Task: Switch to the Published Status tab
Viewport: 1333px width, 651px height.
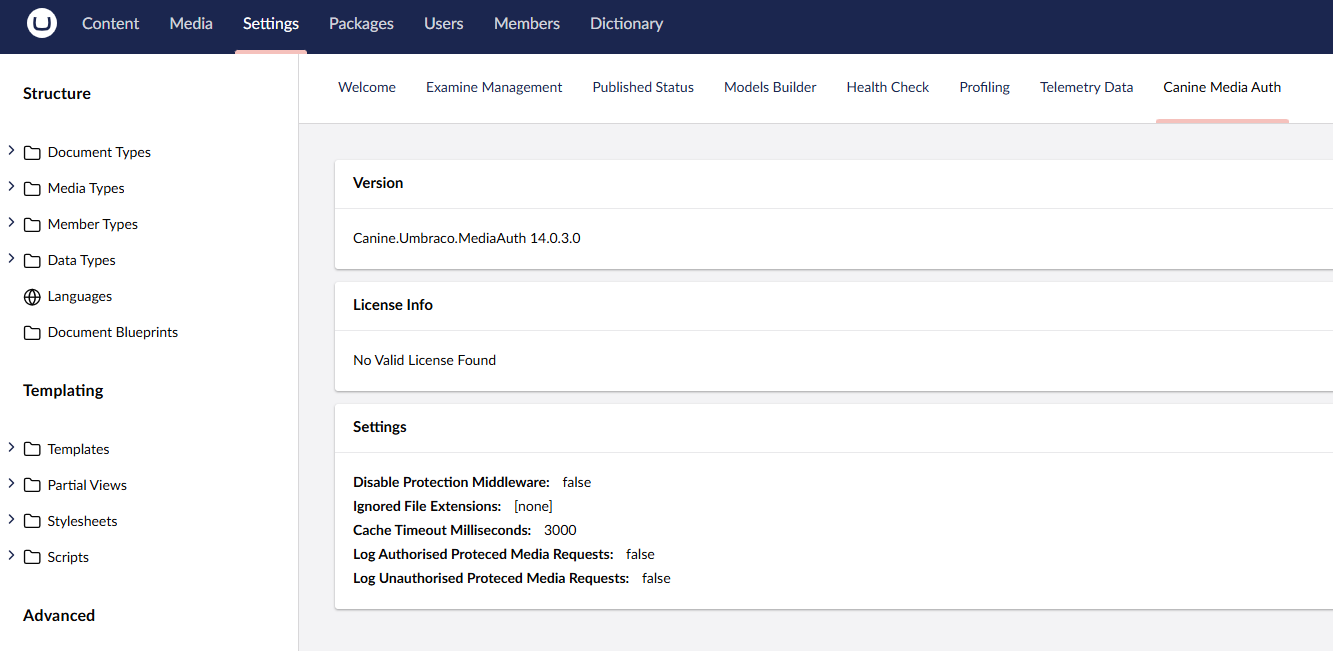Action: (643, 88)
